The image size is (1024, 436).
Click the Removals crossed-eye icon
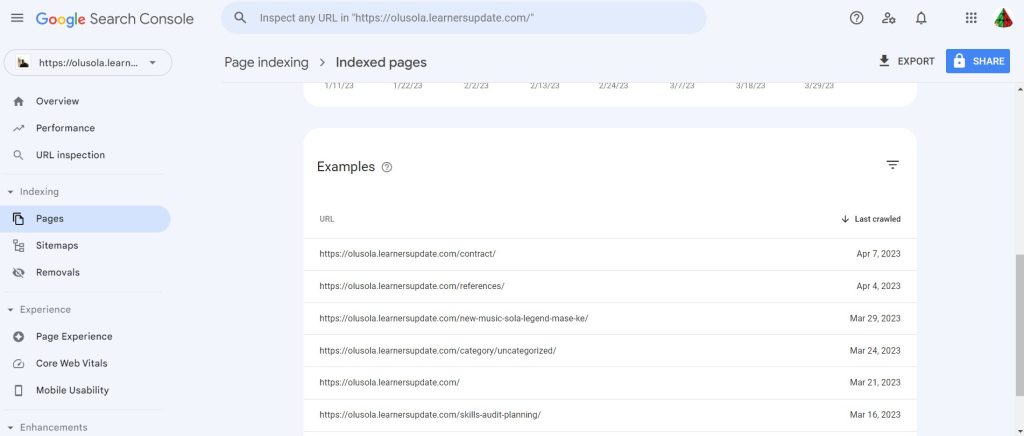(18, 272)
